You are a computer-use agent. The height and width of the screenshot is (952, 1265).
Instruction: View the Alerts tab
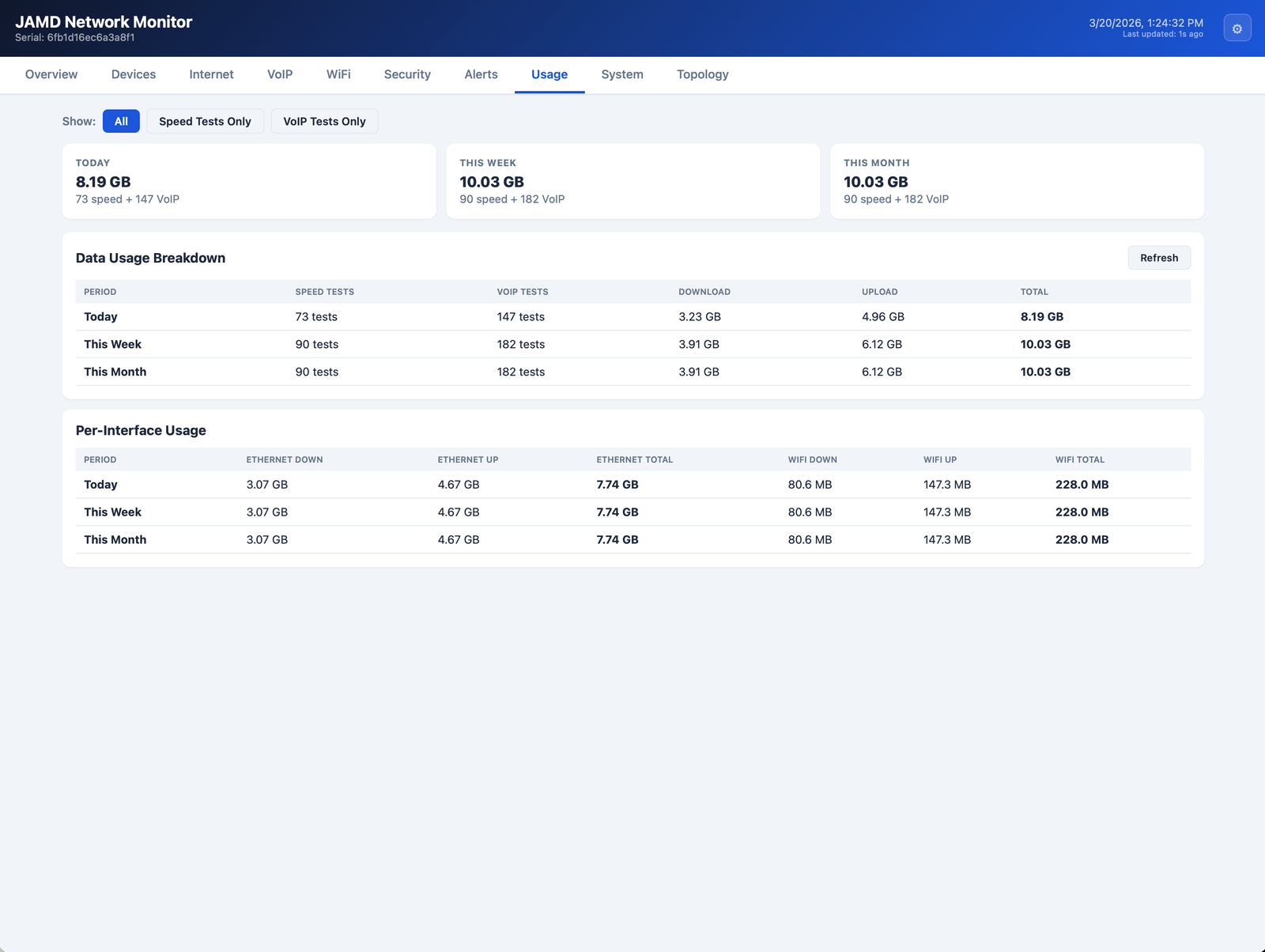[481, 74]
